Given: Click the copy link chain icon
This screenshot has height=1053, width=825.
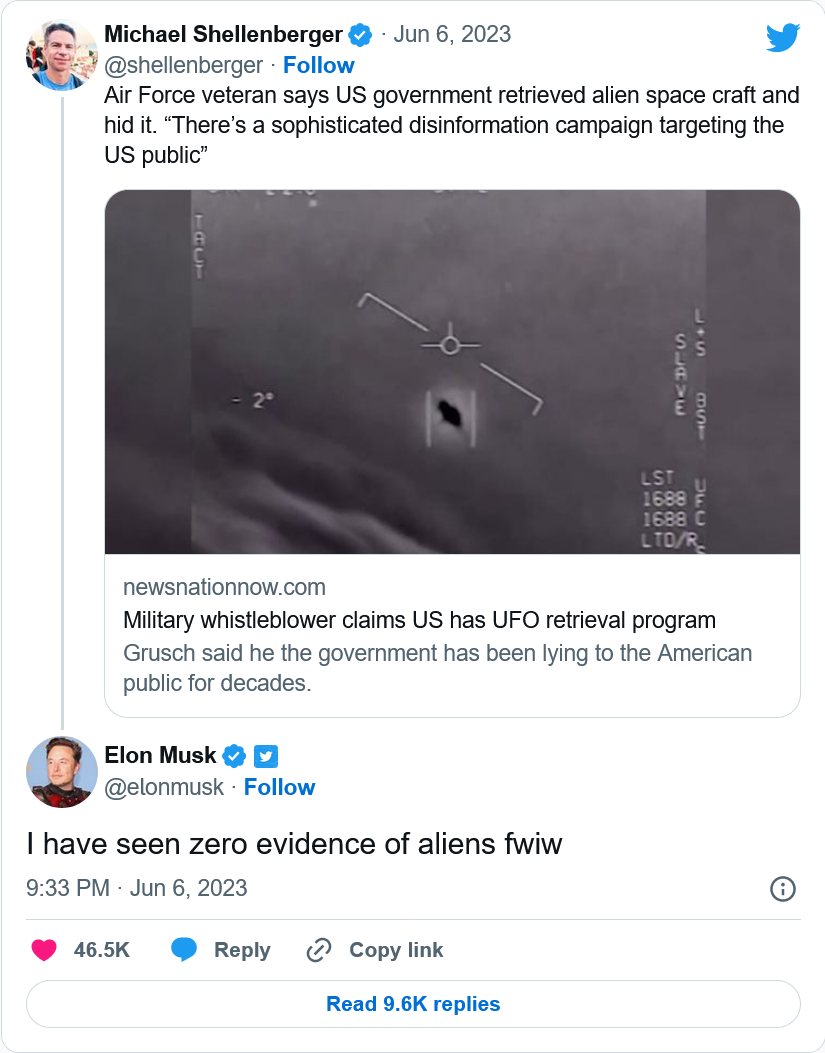Looking at the screenshot, I should [x=318, y=950].
